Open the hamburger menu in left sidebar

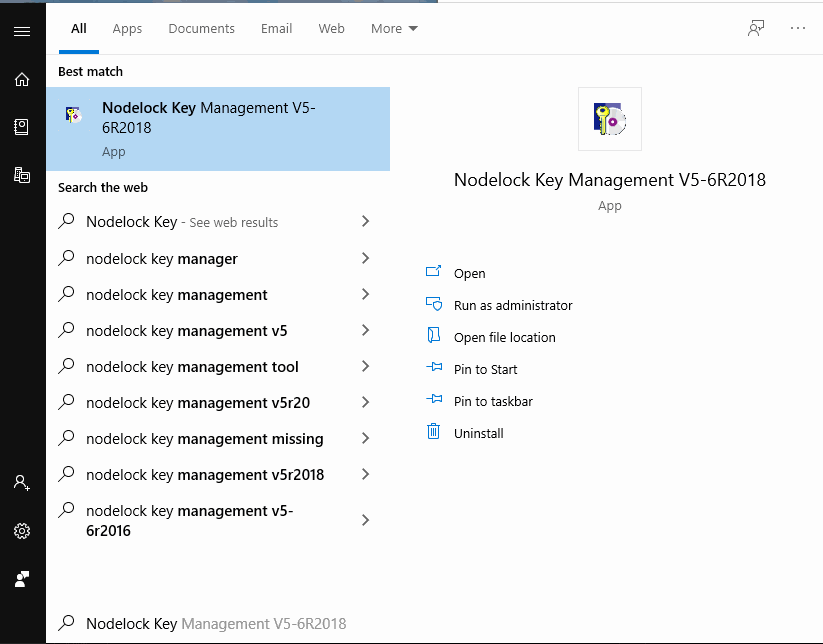coord(22,31)
